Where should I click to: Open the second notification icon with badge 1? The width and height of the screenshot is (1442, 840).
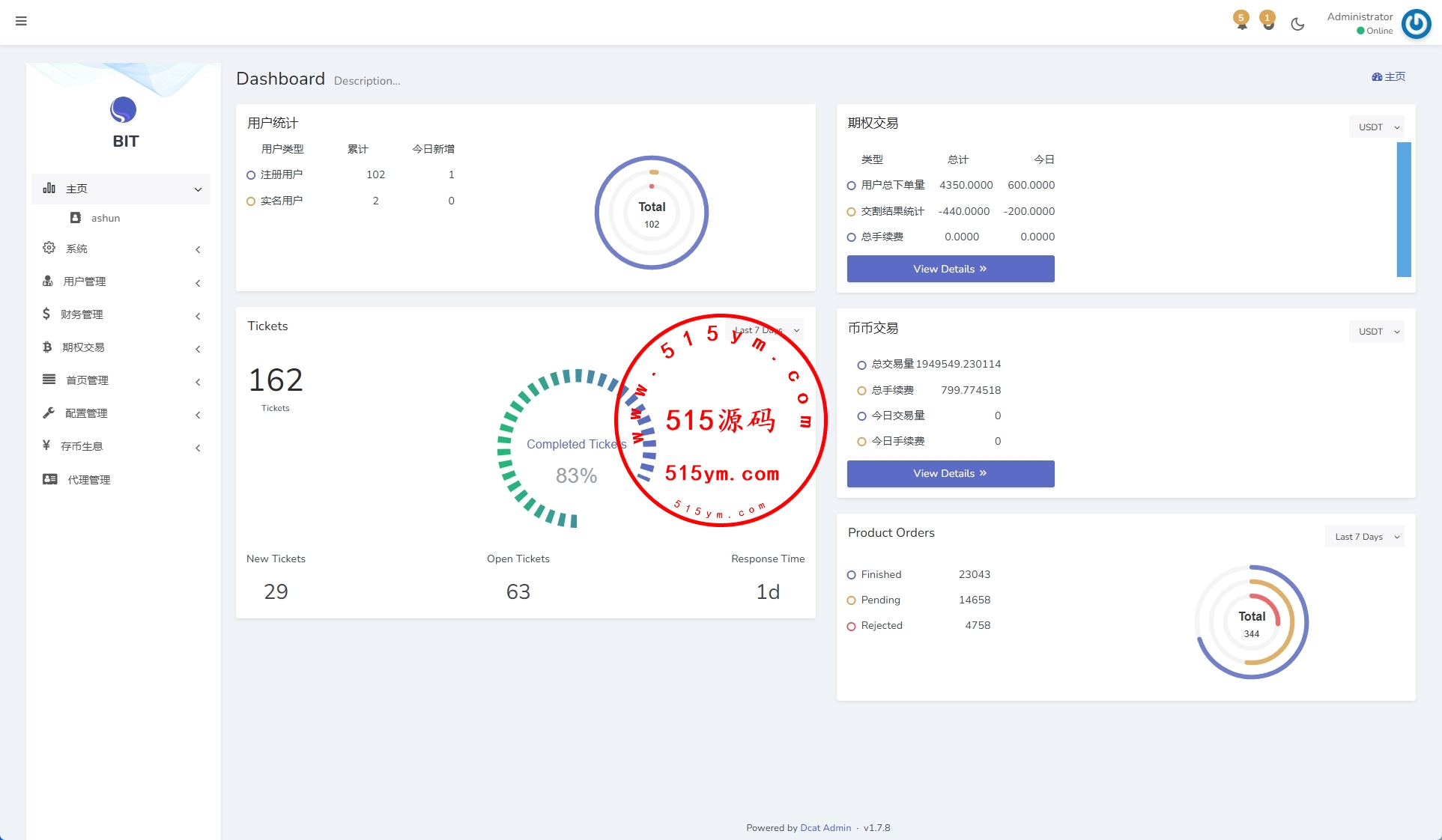[1267, 22]
